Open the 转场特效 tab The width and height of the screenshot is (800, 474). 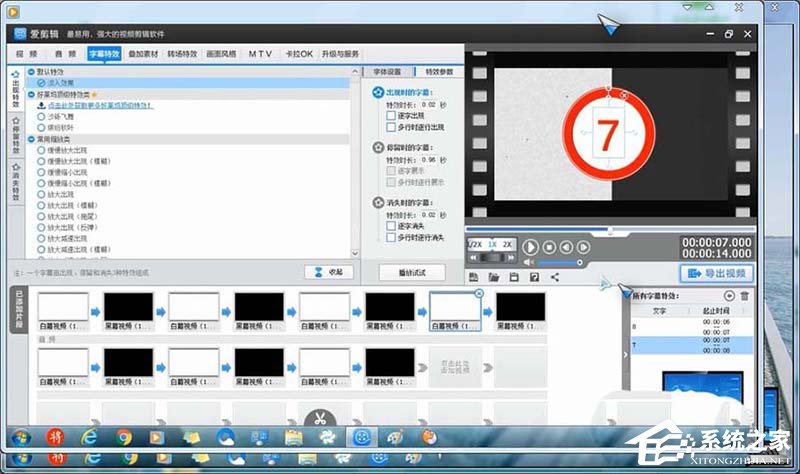pyautogui.click(x=182, y=54)
